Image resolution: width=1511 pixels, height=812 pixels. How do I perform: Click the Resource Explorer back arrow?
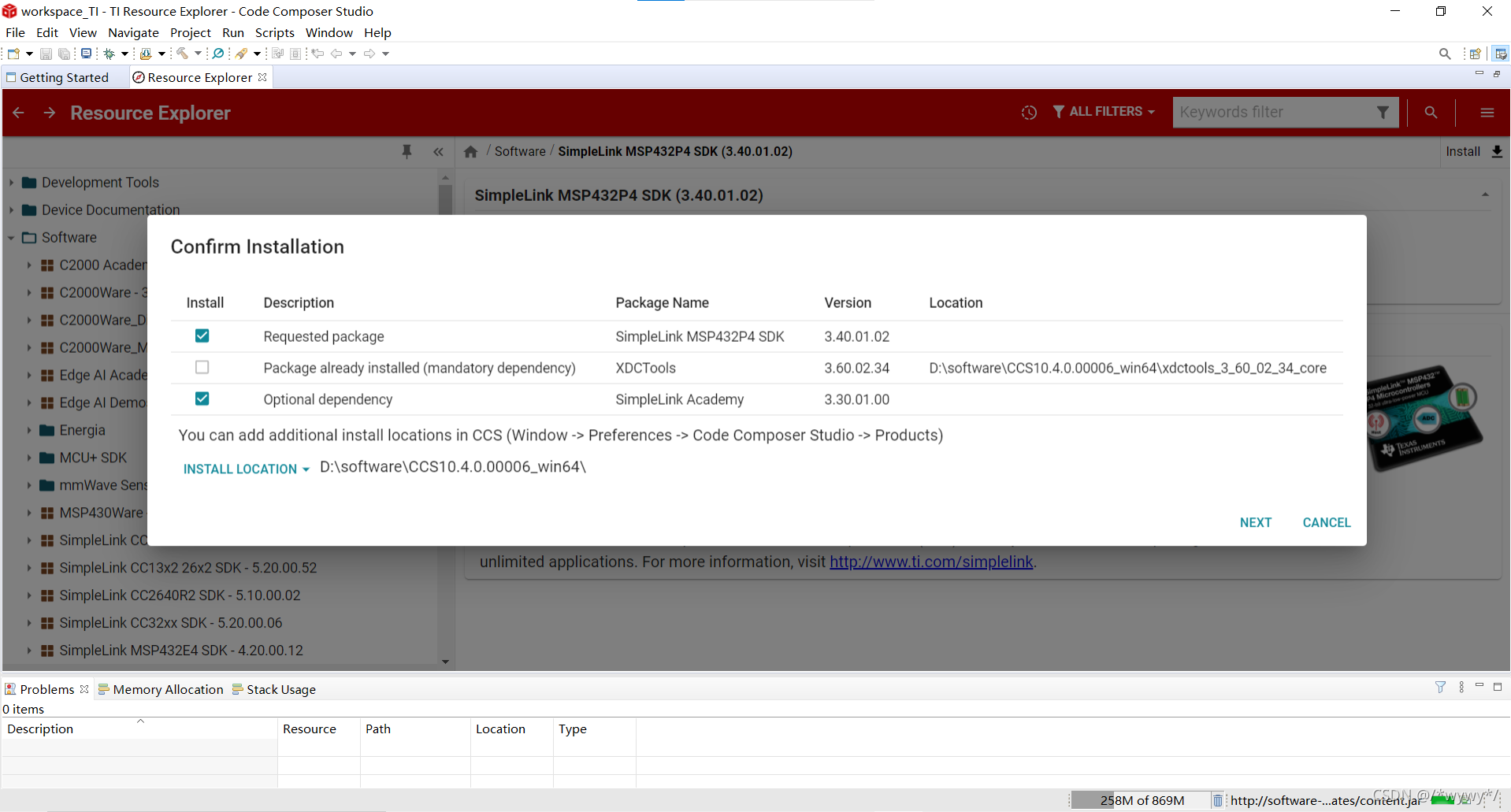(19, 113)
